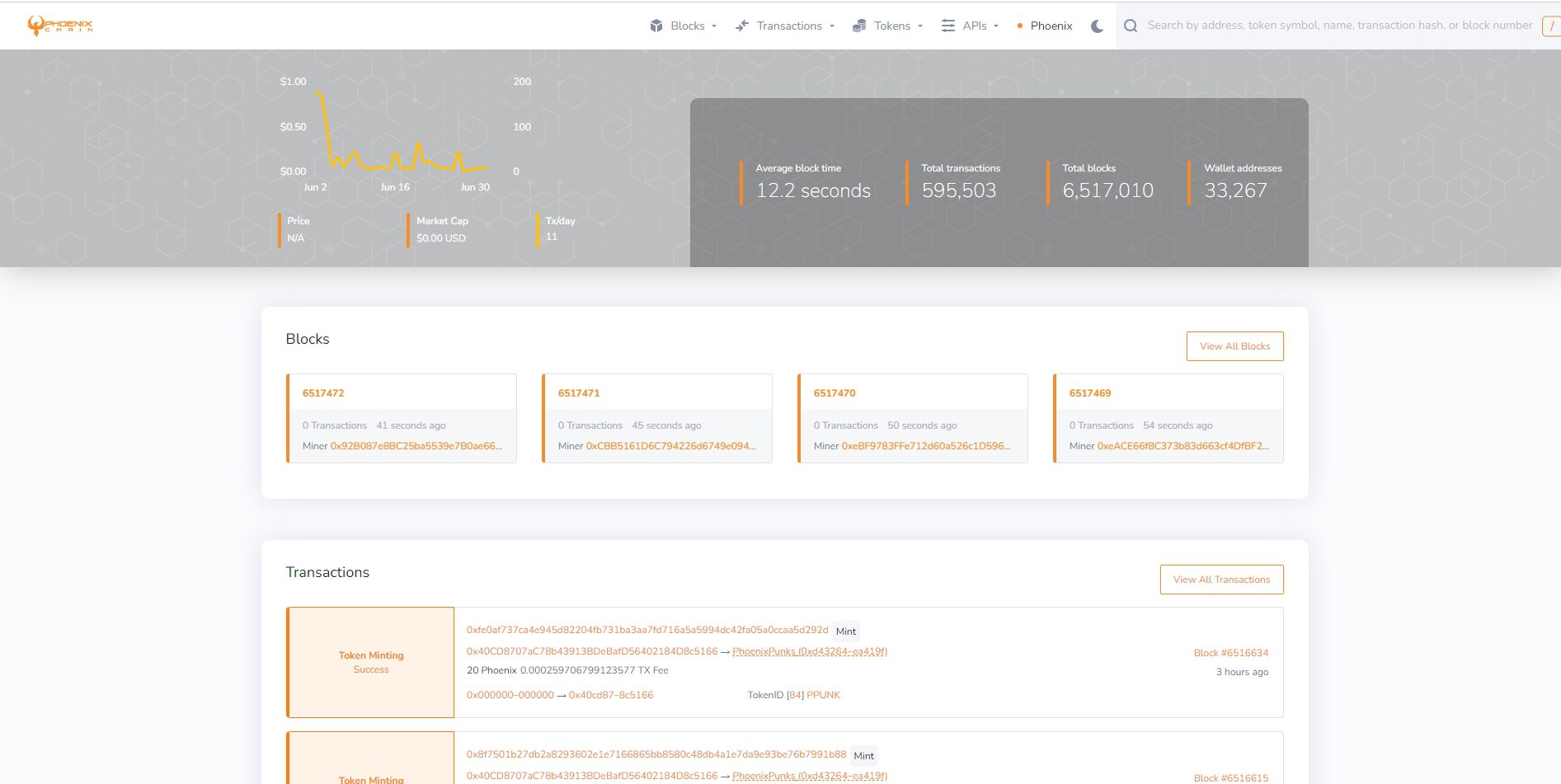Click the slash shortcut icon in search bar
The height and width of the screenshot is (784, 1561).
(1552, 26)
